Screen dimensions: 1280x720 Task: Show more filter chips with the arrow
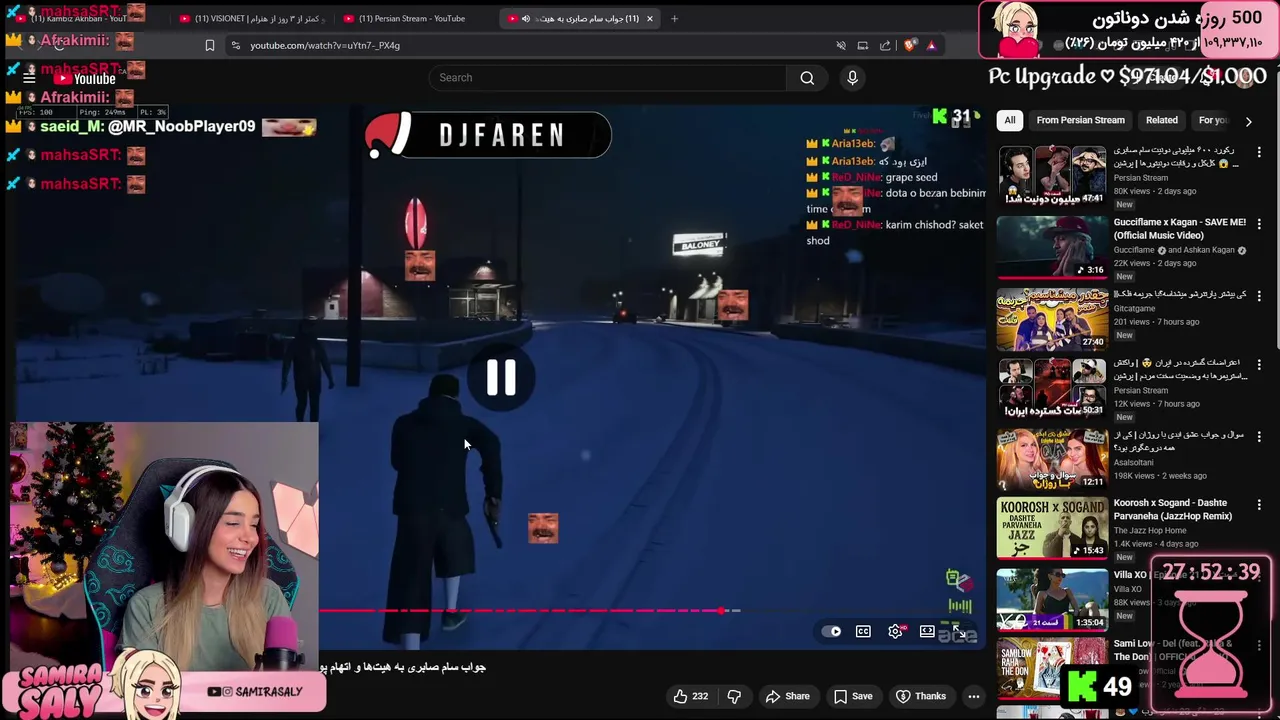(1248, 121)
